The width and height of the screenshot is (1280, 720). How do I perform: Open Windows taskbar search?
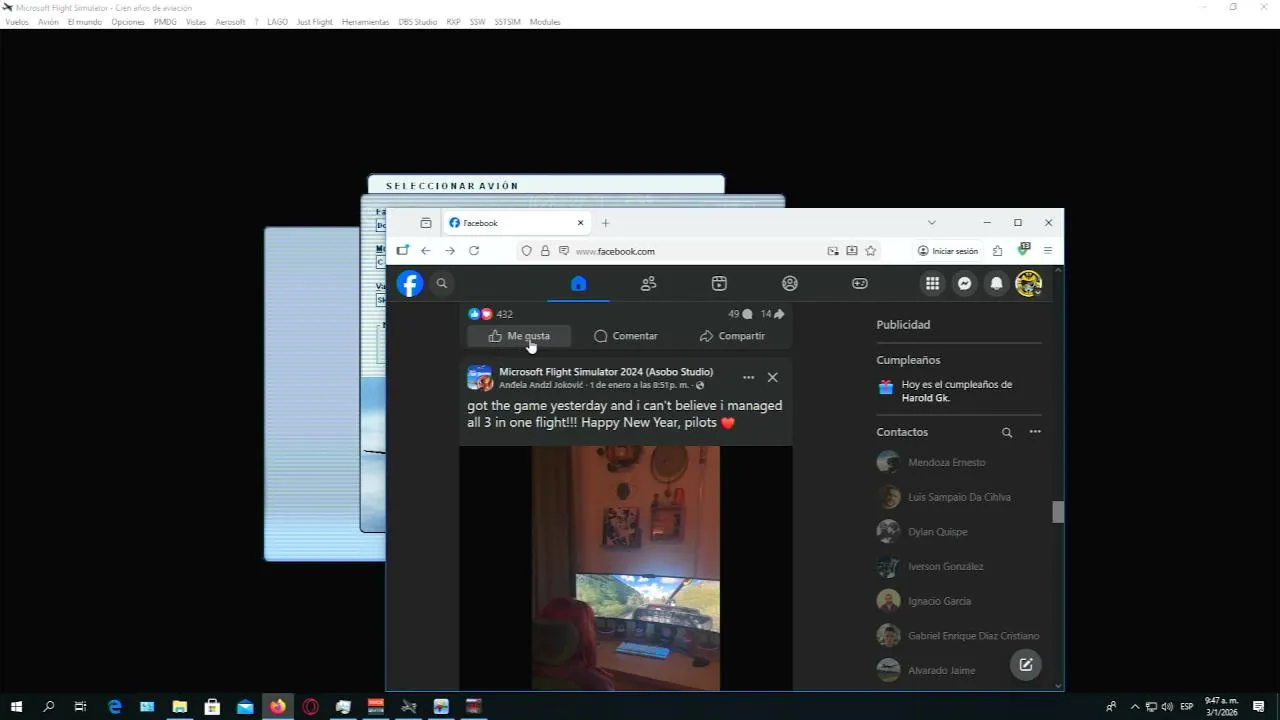(49, 707)
